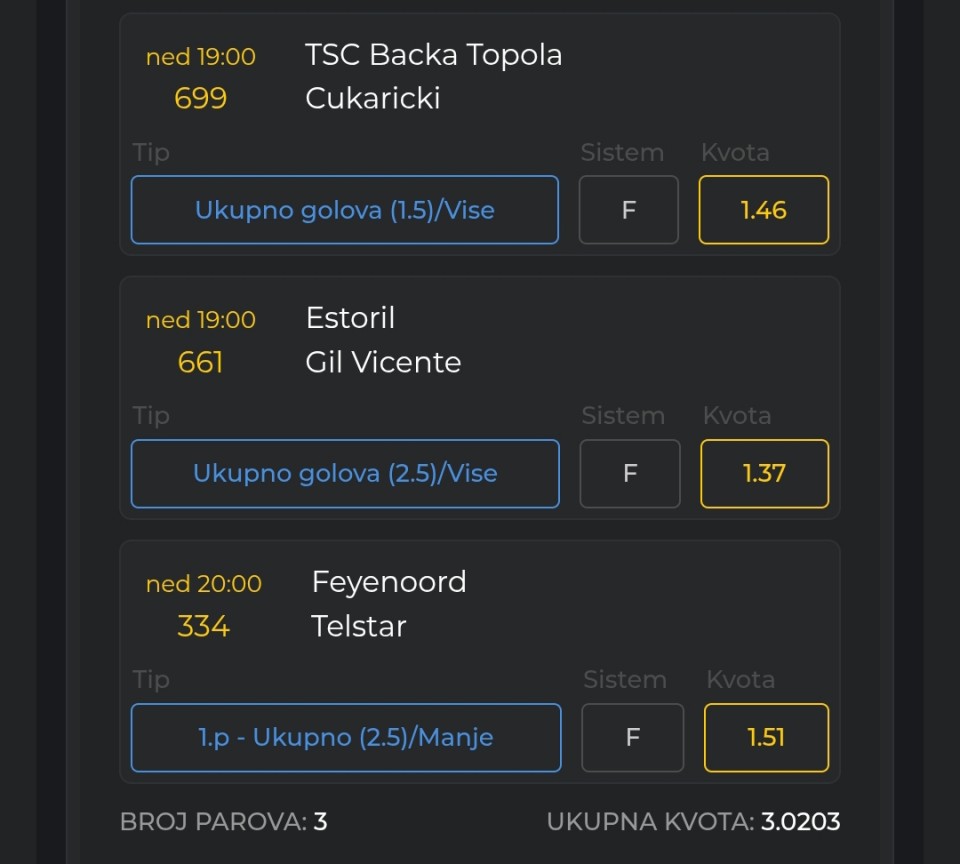Click match code 699
The height and width of the screenshot is (864, 960).
coord(200,98)
